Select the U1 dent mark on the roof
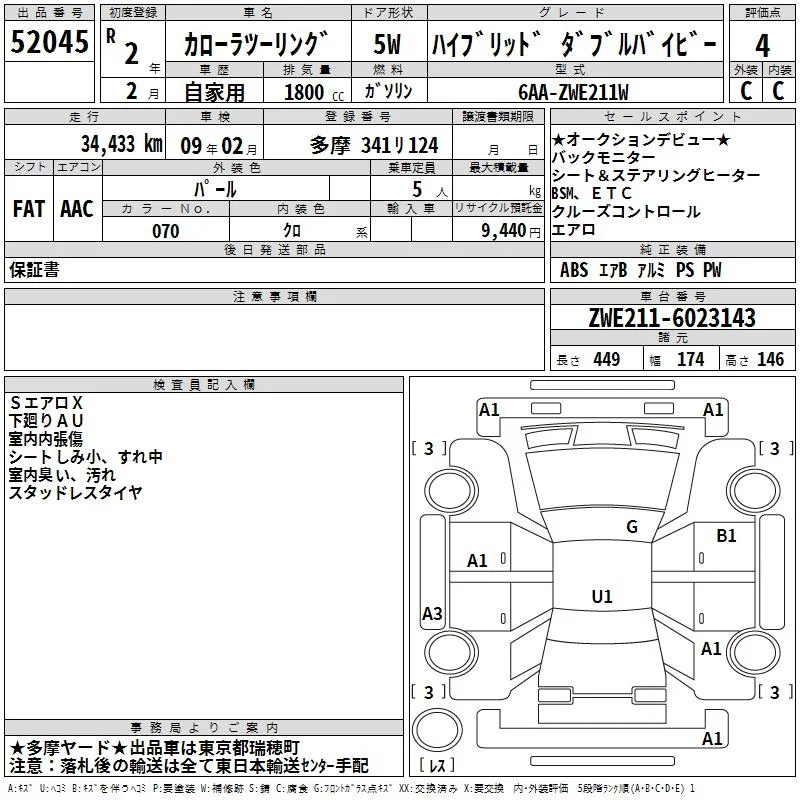This screenshot has width=800, height=800. coord(602,596)
